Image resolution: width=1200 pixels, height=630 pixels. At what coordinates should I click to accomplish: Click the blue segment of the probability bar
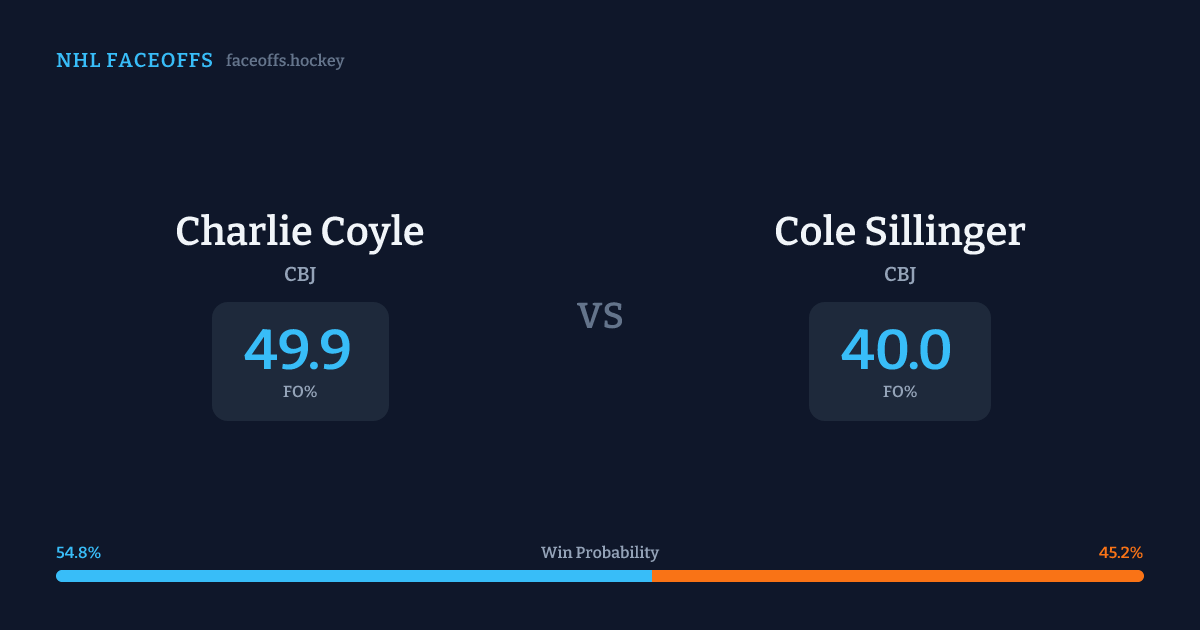[x=350, y=576]
